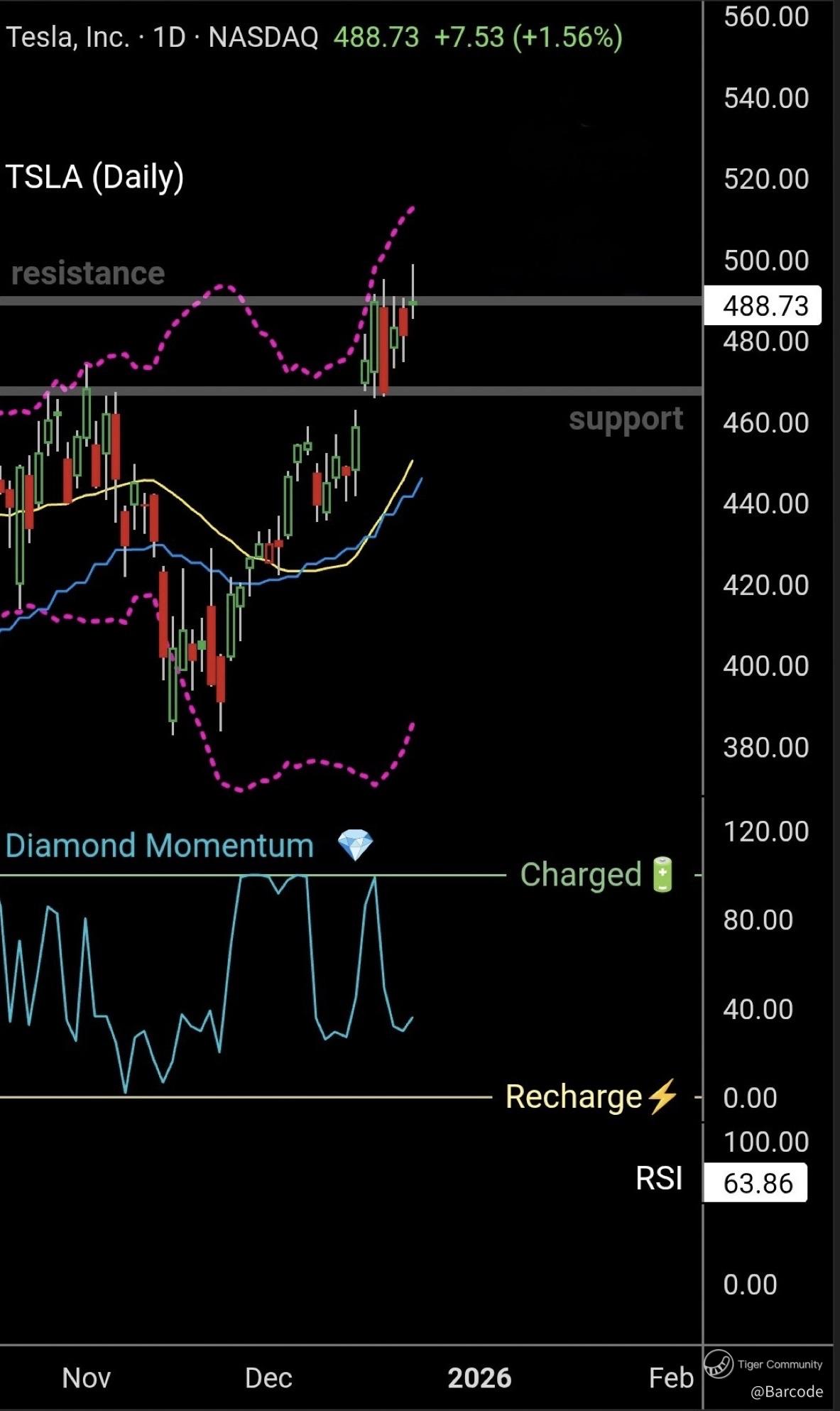Click the 460.00 price axis label
This screenshot has width=840, height=1411.
(x=766, y=423)
